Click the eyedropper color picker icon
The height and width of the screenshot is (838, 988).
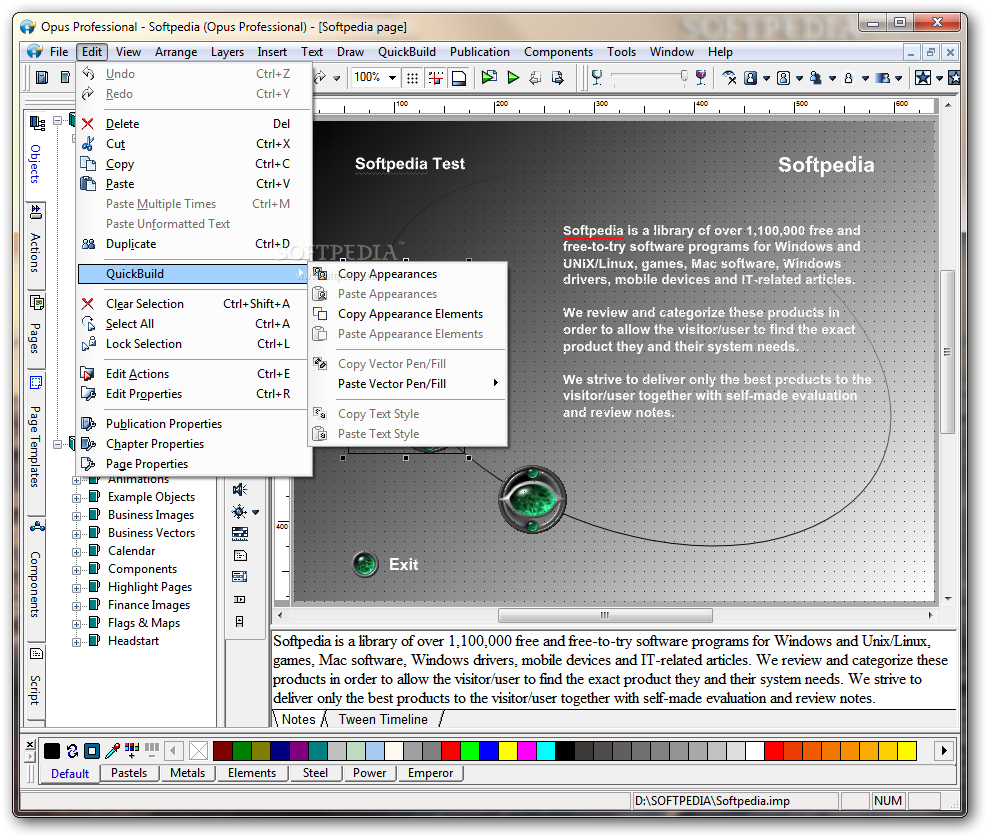pos(112,750)
